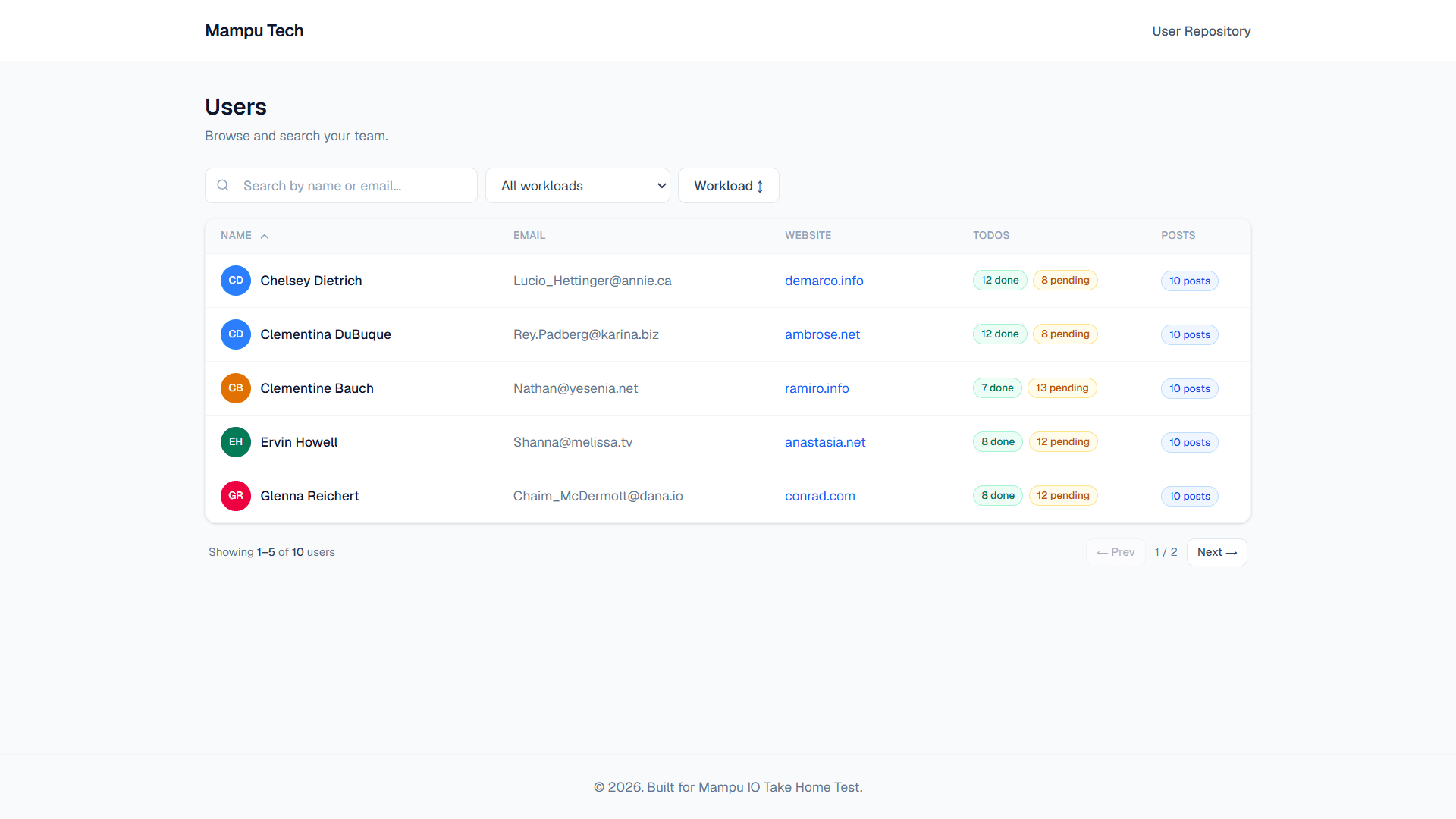
Task: Click the red GR avatar
Action: (236, 496)
